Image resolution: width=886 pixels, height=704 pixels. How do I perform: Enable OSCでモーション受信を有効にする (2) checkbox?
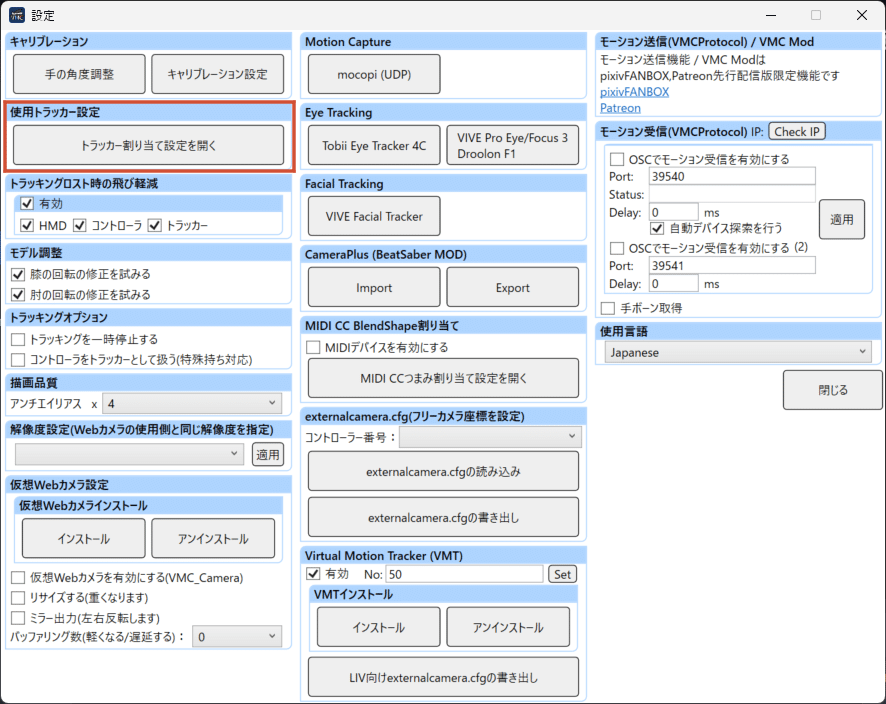[616, 248]
